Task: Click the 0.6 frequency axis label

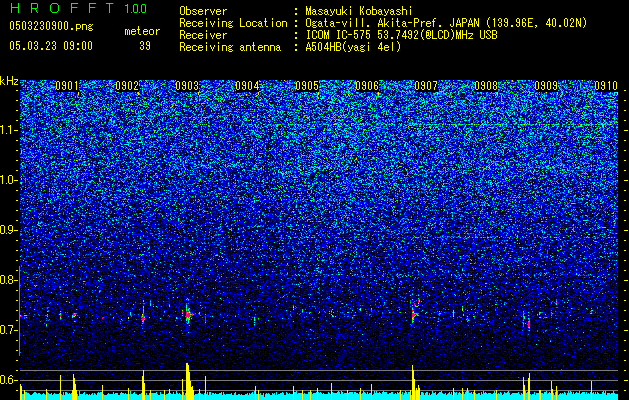Action: pos(9,380)
